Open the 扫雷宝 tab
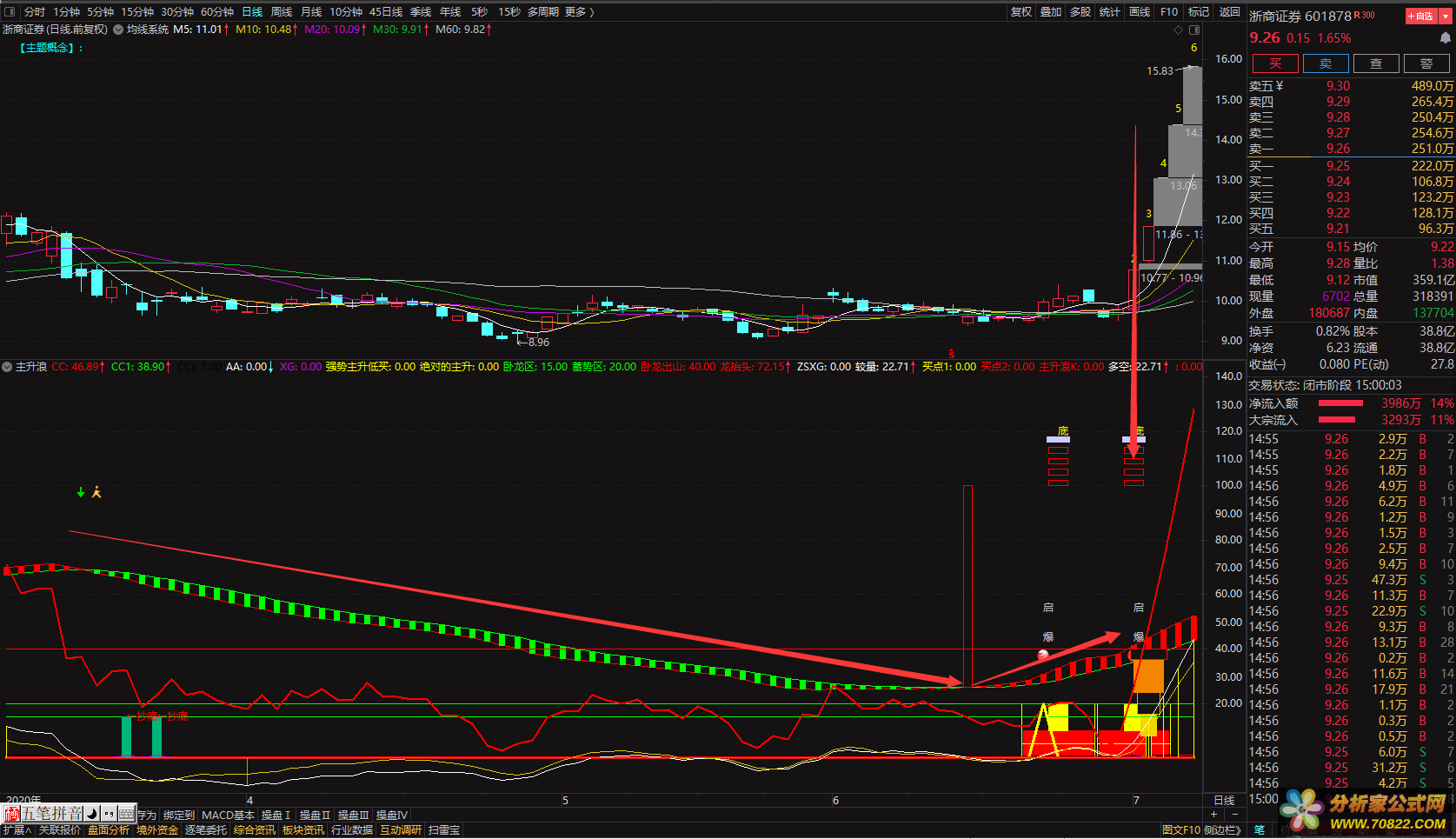Viewport: 1456px width, 839px height. tap(444, 830)
